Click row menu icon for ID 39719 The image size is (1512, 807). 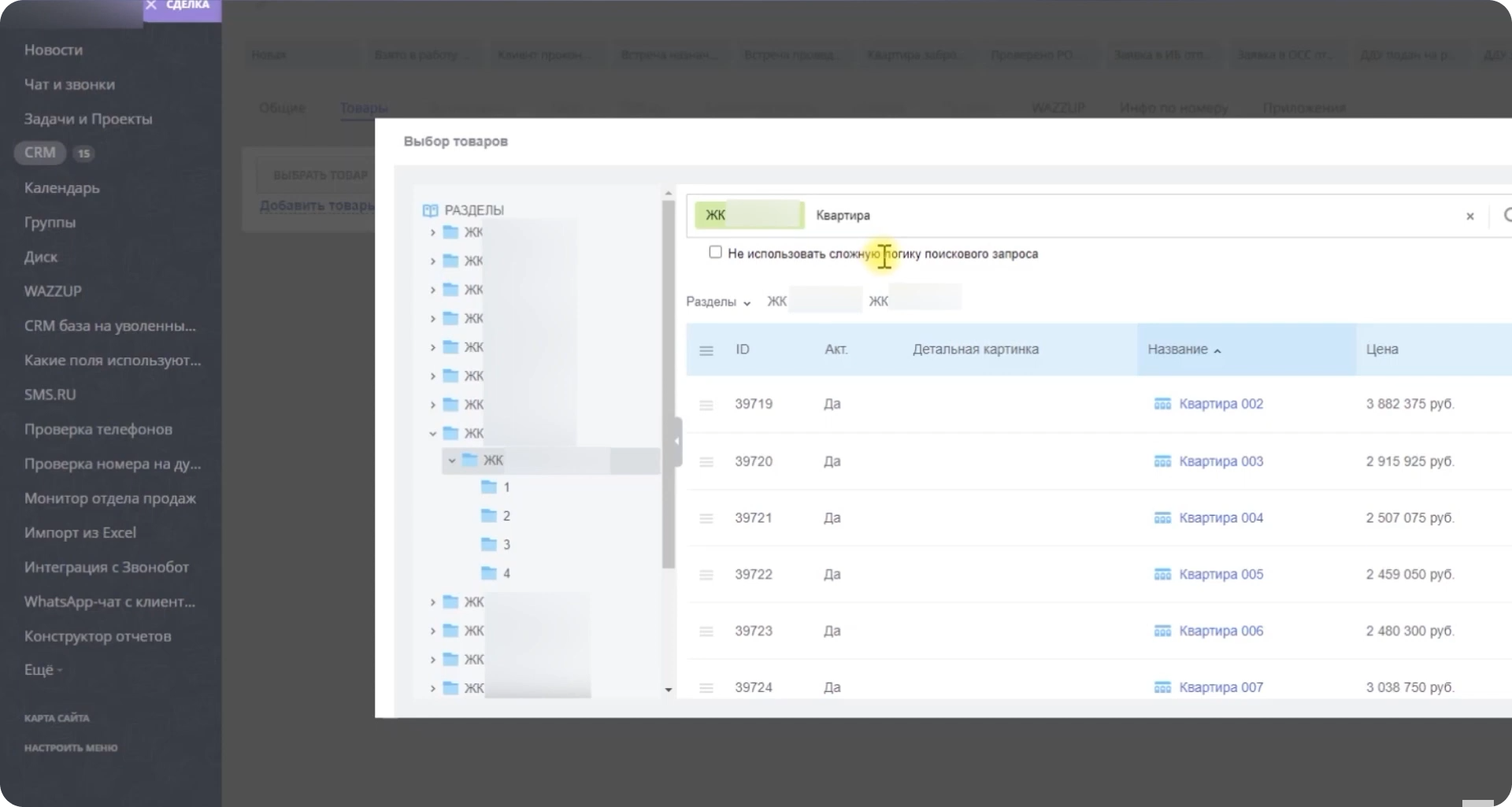coord(706,405)
